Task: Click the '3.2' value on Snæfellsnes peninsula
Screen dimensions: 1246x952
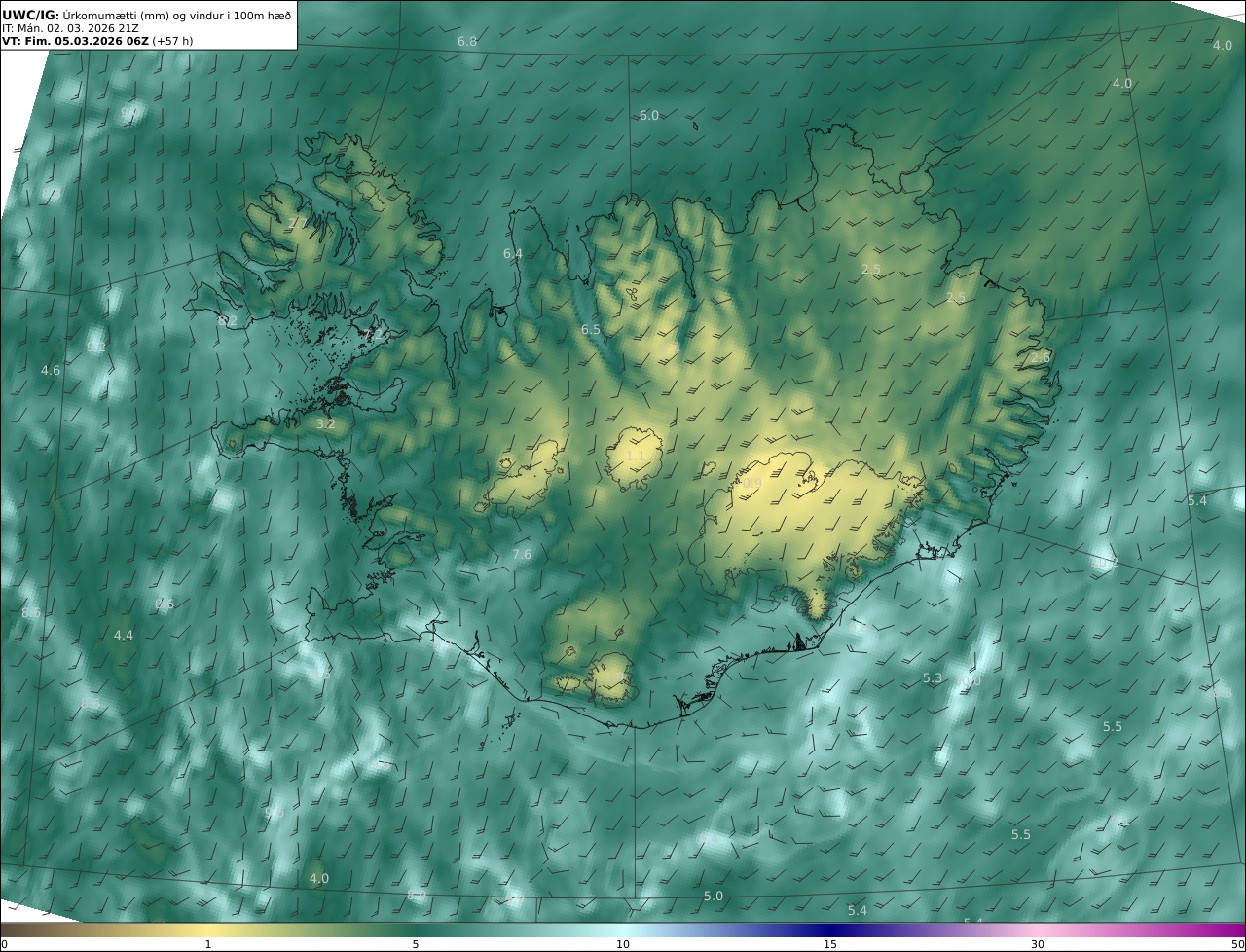Action: point(326,424)
